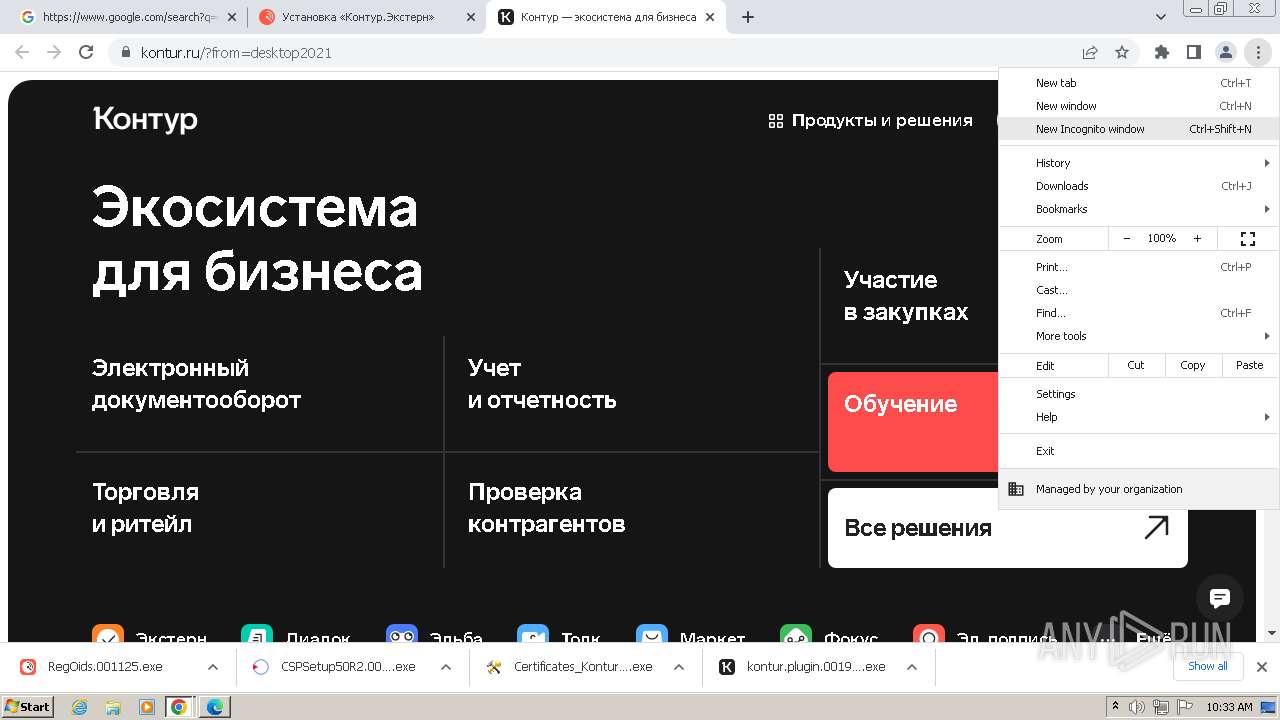Viewport: 1280px width, 720px height.
Task: Expand the More tools submenu
Action: [1138, 336]
